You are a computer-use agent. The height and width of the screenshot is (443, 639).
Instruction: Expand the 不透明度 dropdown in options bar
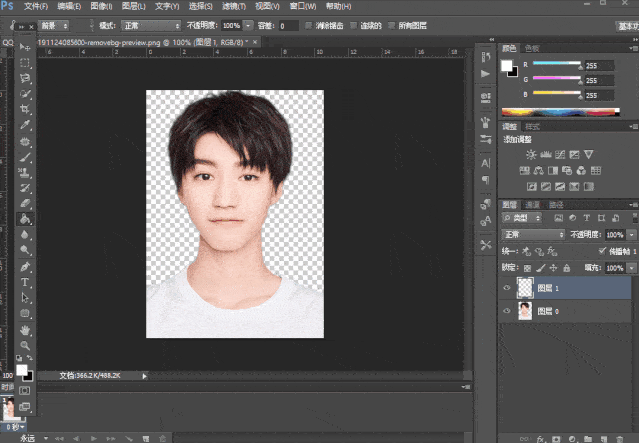248,25
